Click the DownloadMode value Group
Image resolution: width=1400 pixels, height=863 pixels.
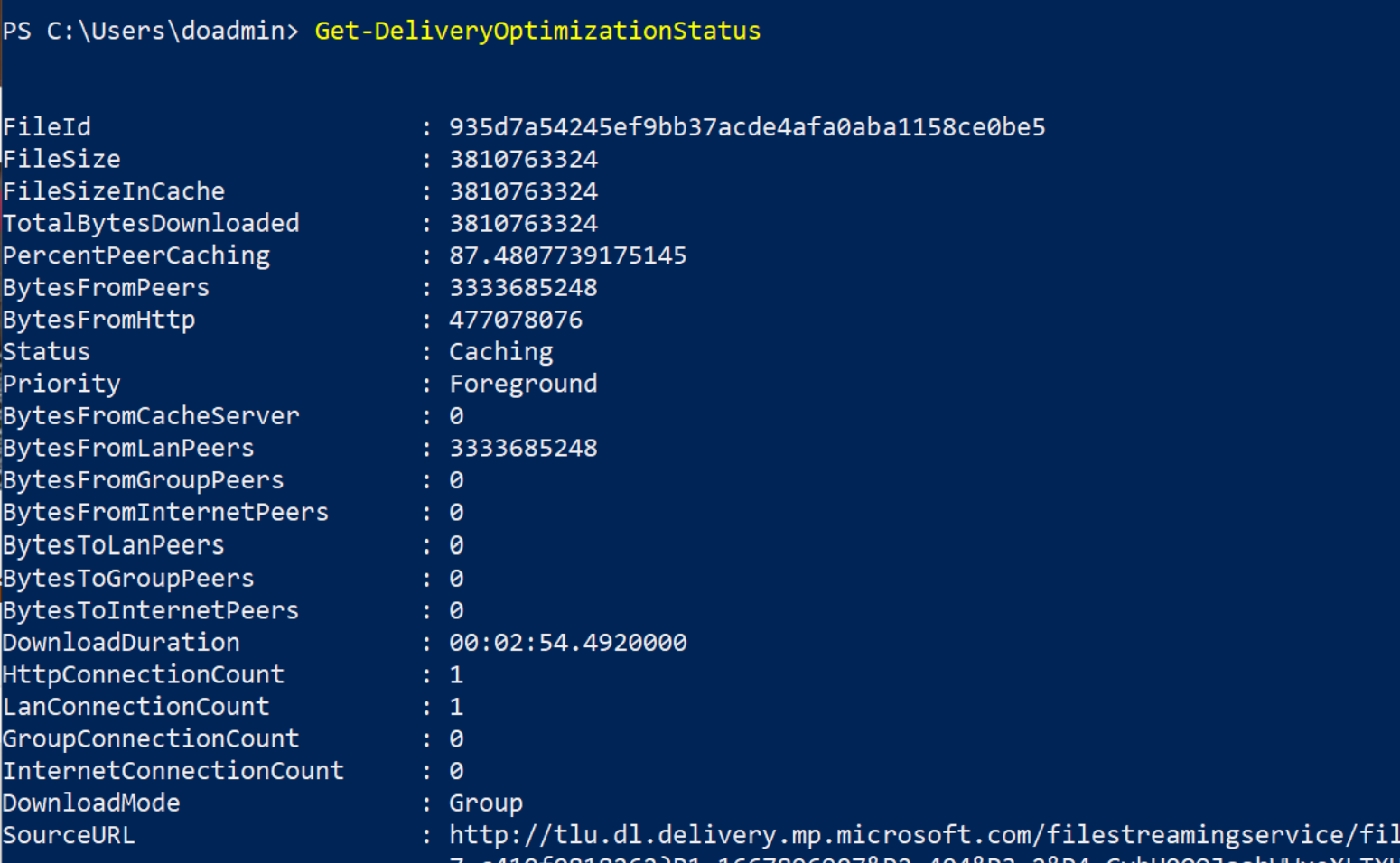coord(486,803)
